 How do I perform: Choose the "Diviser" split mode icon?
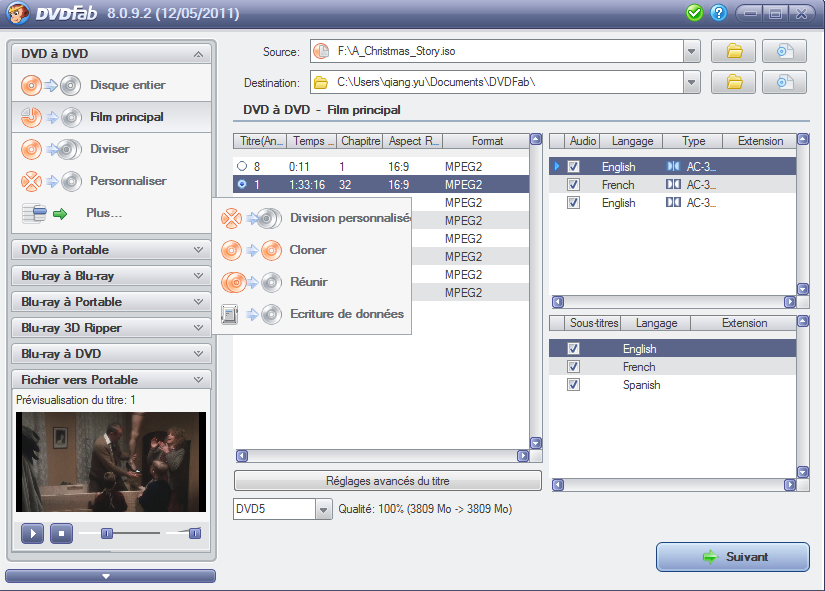point(30,149)
